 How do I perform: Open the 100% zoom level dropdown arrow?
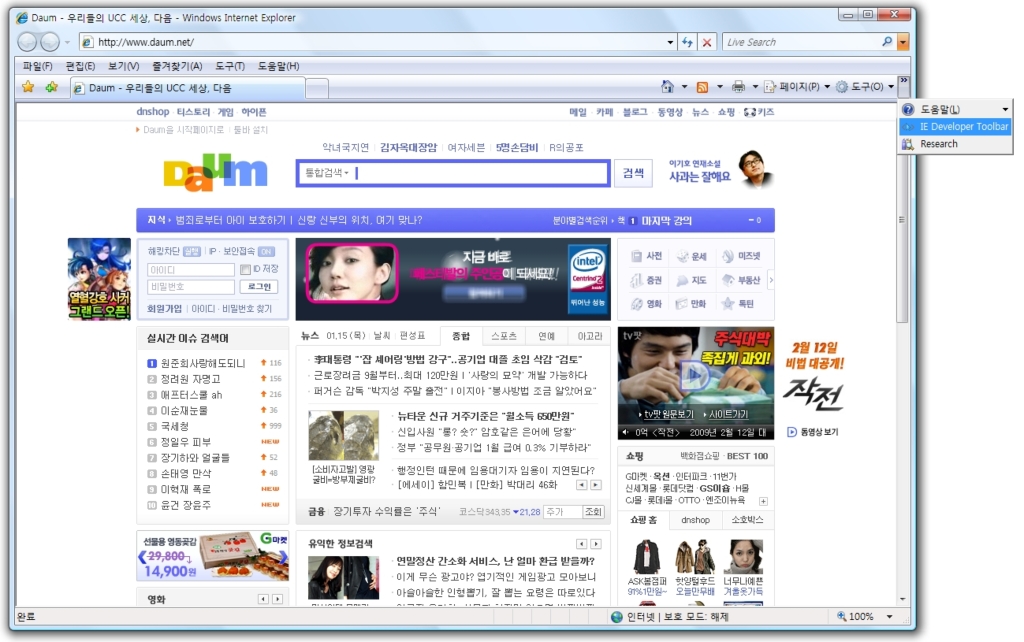click(x=889, y=617)
